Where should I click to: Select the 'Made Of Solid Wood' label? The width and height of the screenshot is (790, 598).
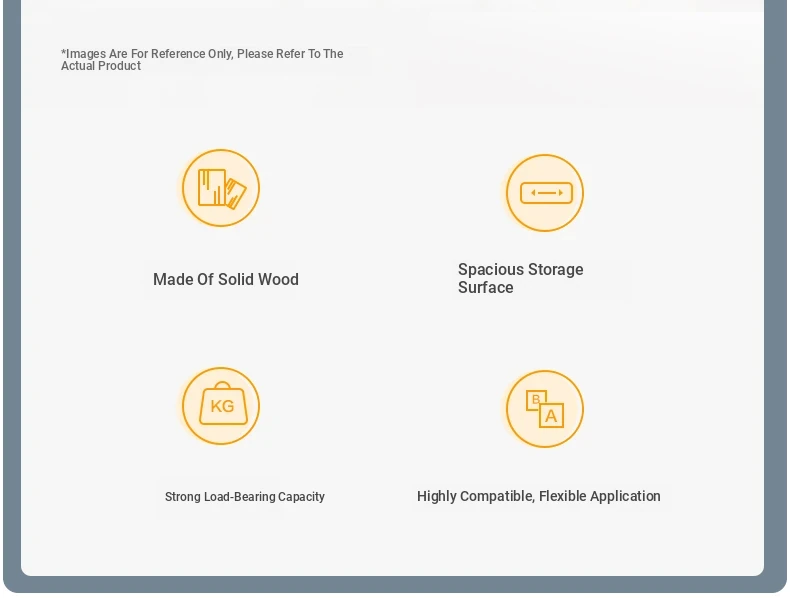[226, 280]
